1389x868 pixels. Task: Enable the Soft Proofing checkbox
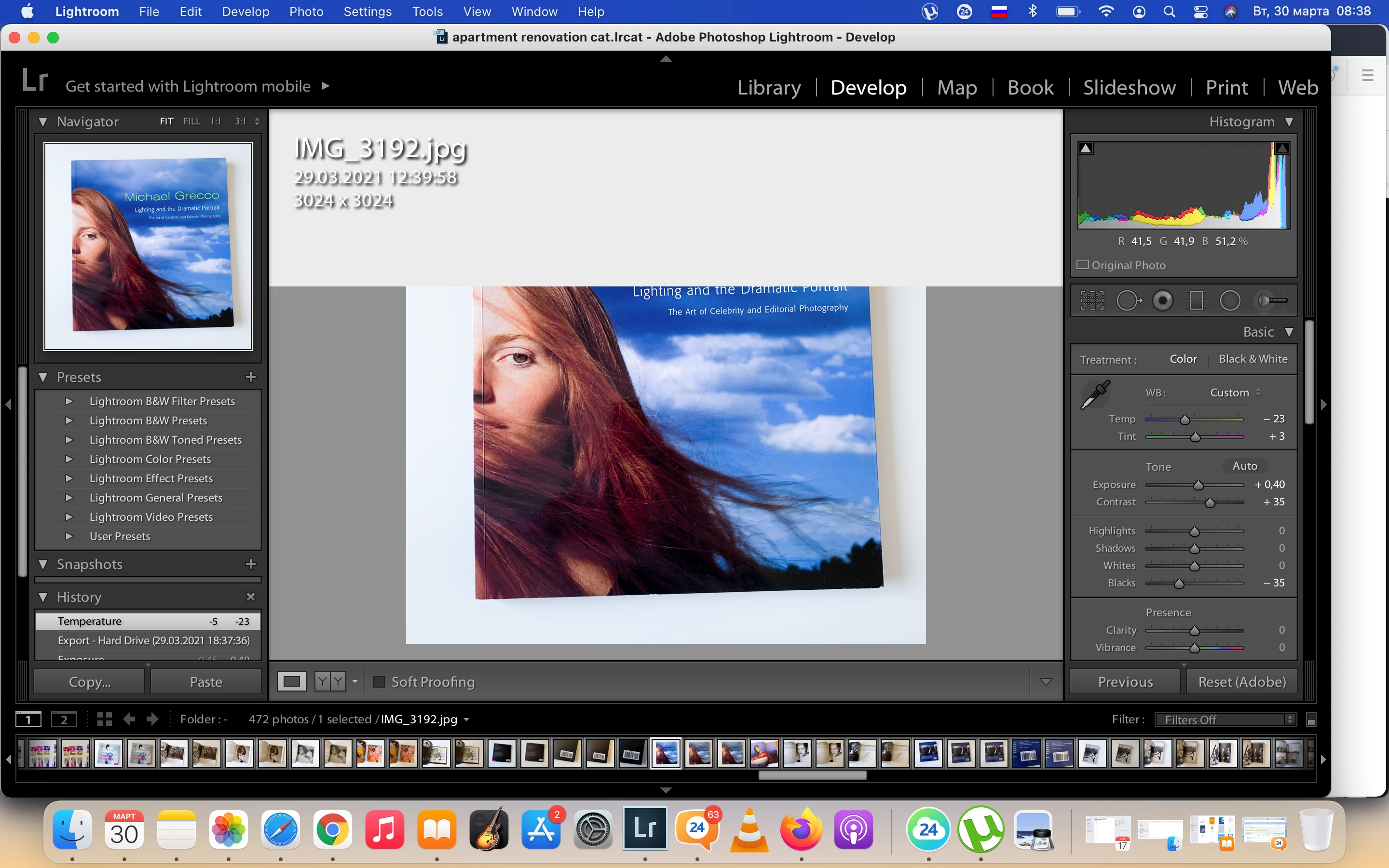click(379, 682)
